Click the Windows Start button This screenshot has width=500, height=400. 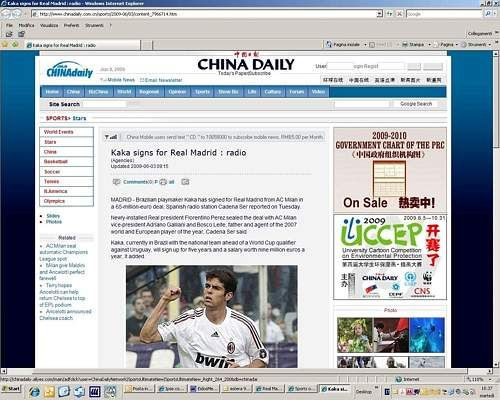pos(11,389)
